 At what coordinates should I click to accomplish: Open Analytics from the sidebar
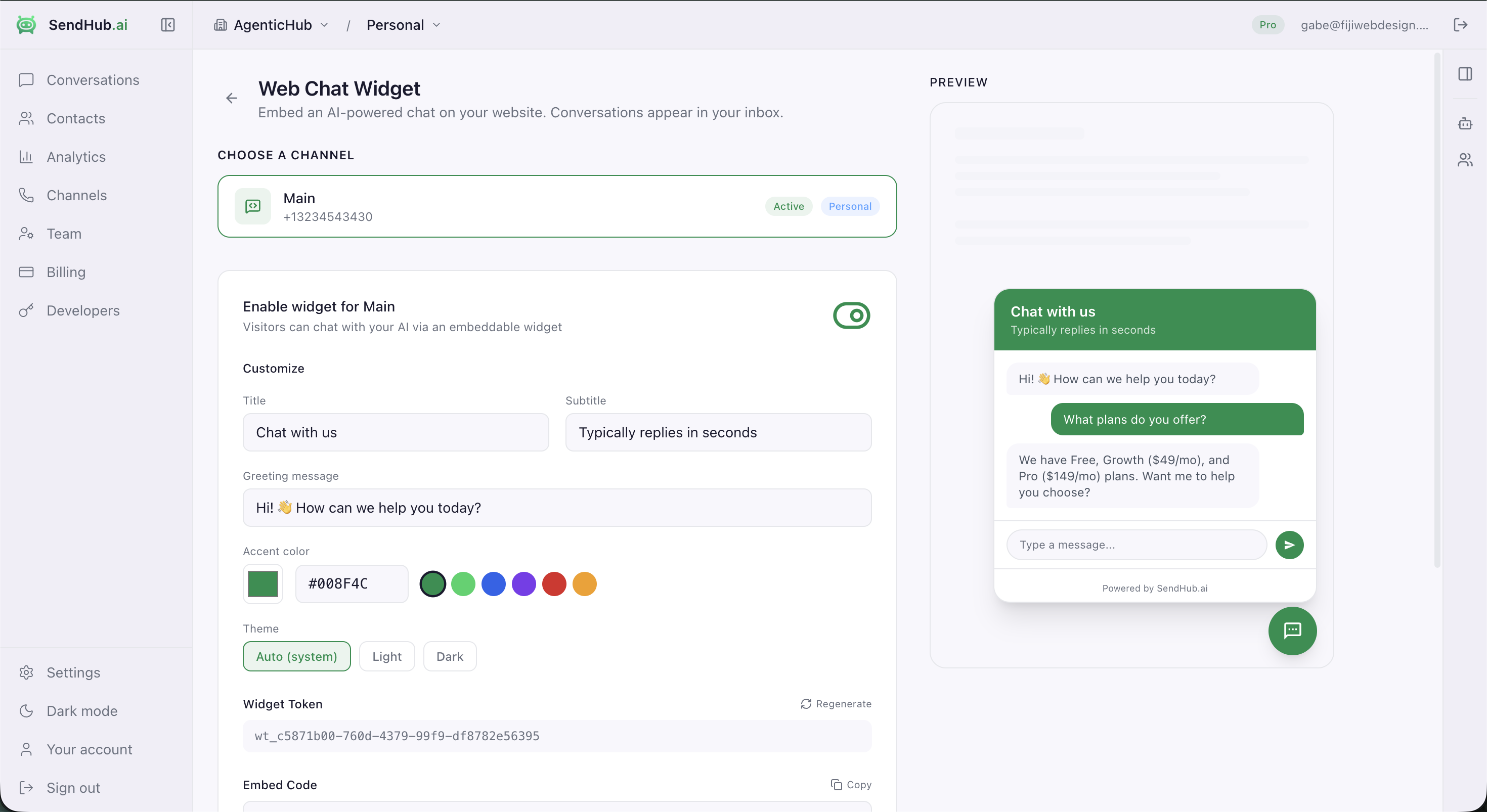click(76, 157)
